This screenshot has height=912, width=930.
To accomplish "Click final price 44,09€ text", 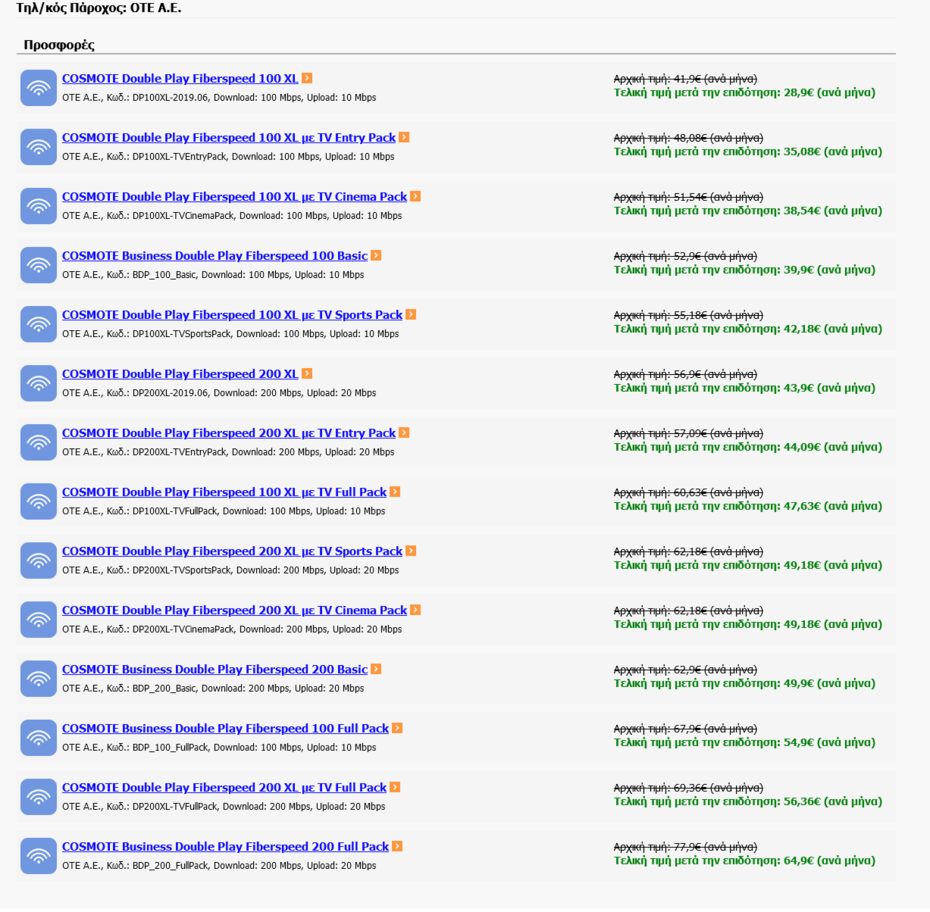I will (x=748, y=447).
